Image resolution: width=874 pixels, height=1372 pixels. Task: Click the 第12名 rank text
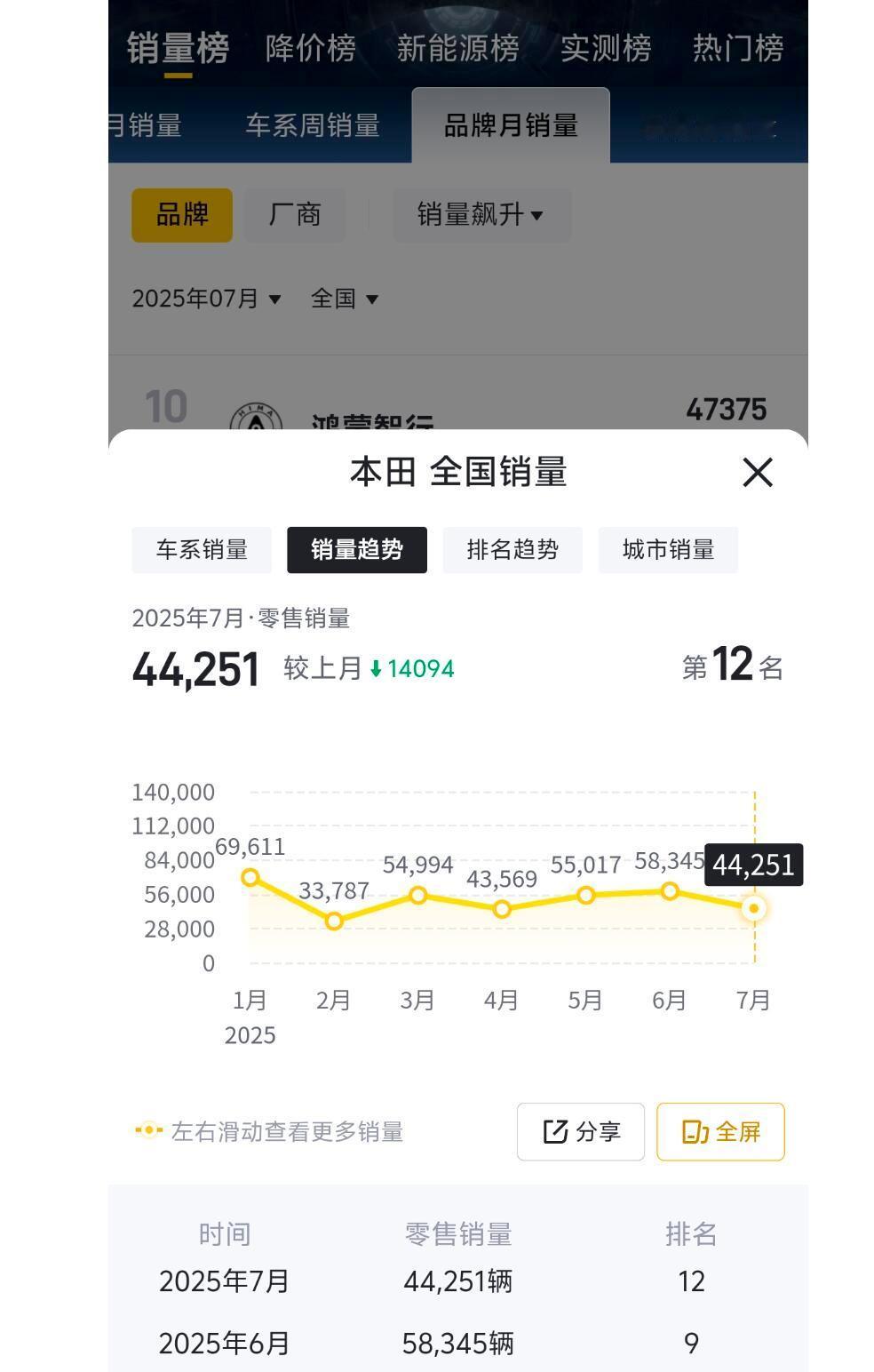click(733, 666)
